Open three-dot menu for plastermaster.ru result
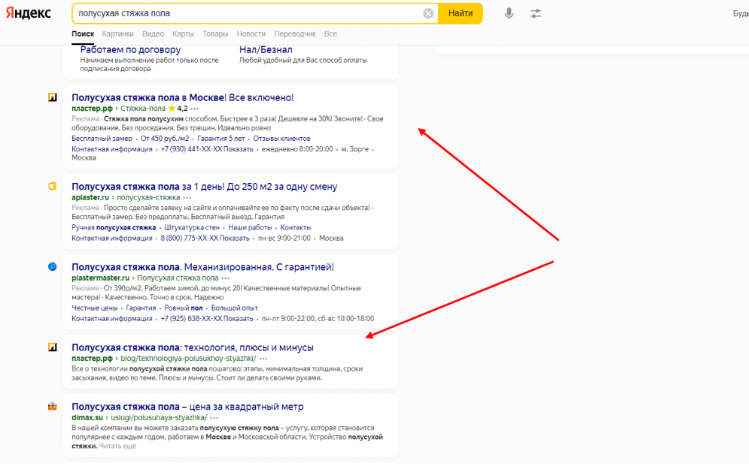Screen dimensions: 749x464 [x=225, y=278]
